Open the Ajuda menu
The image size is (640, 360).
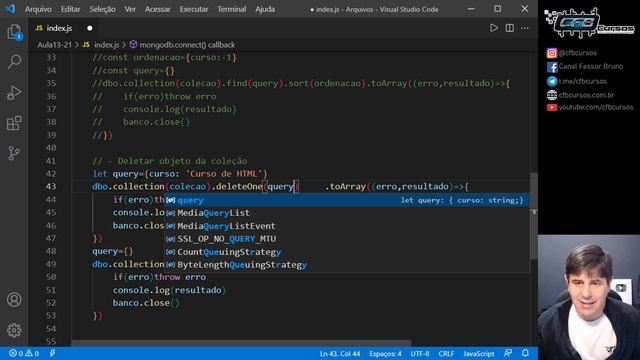point(265,9)
